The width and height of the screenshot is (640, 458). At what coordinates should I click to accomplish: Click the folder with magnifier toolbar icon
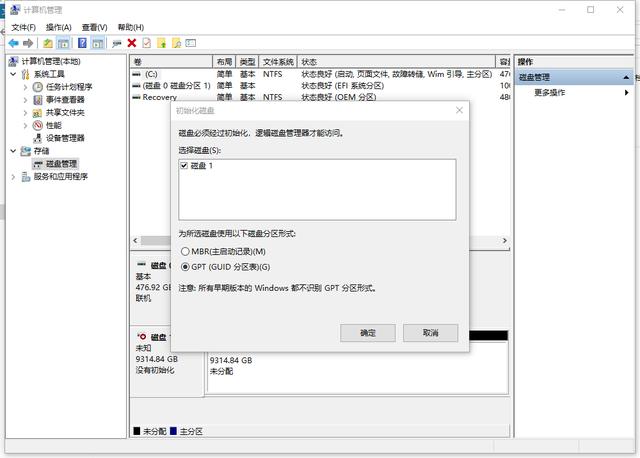176,43
